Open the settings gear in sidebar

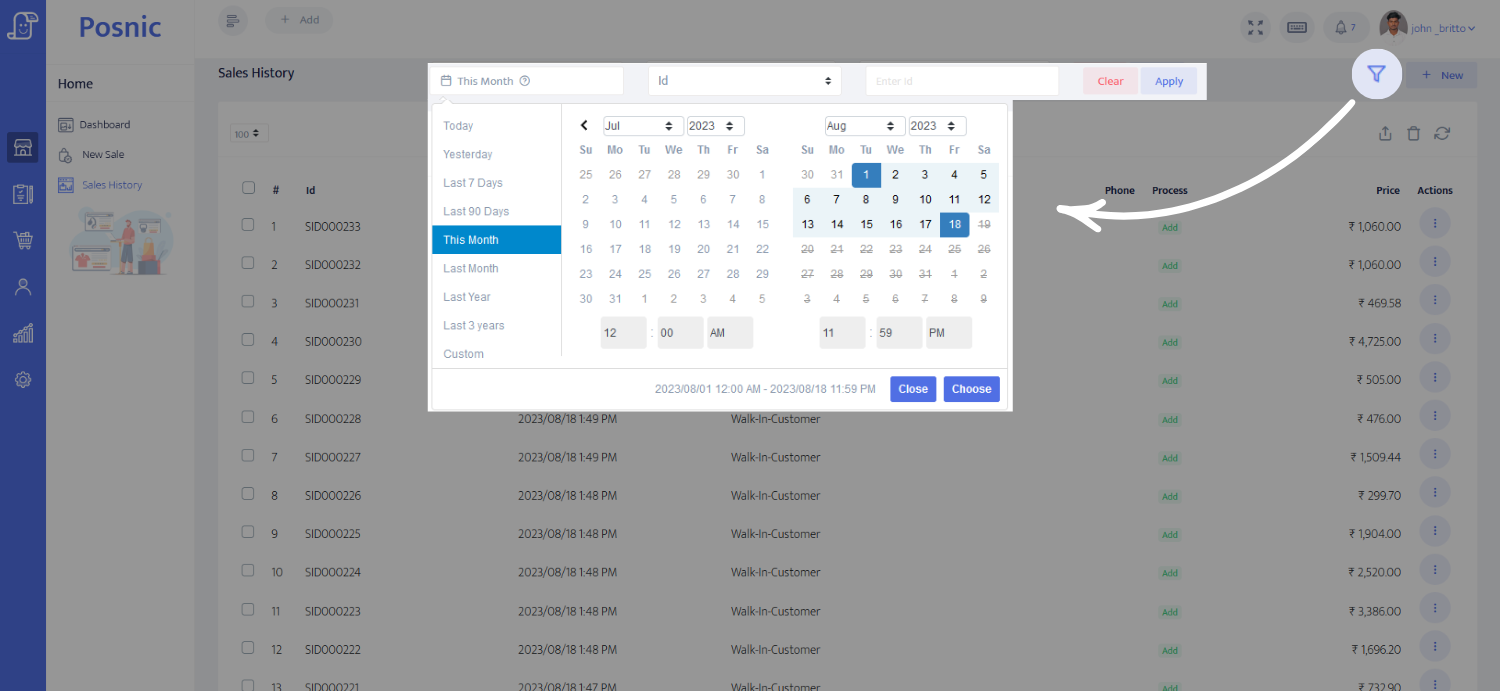[x=23, y=380]
